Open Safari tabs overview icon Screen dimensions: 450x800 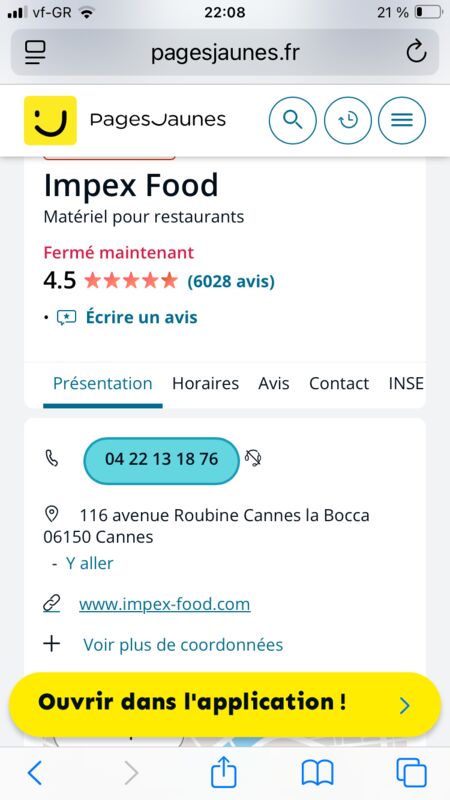click(411, 773)
